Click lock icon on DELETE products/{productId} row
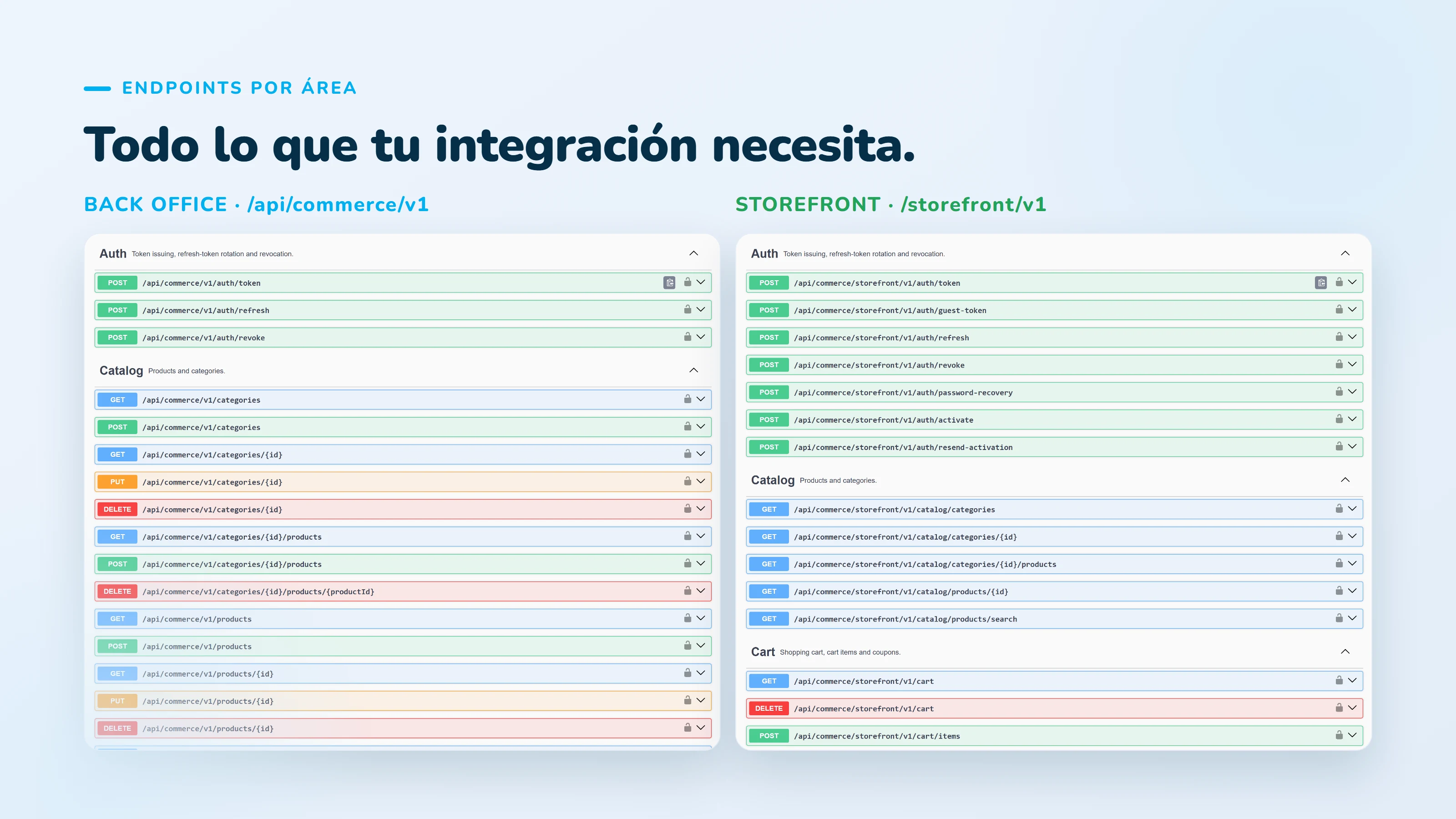Image resolution: width=1456 pixels, height=819 pixels. click(688, 591)
